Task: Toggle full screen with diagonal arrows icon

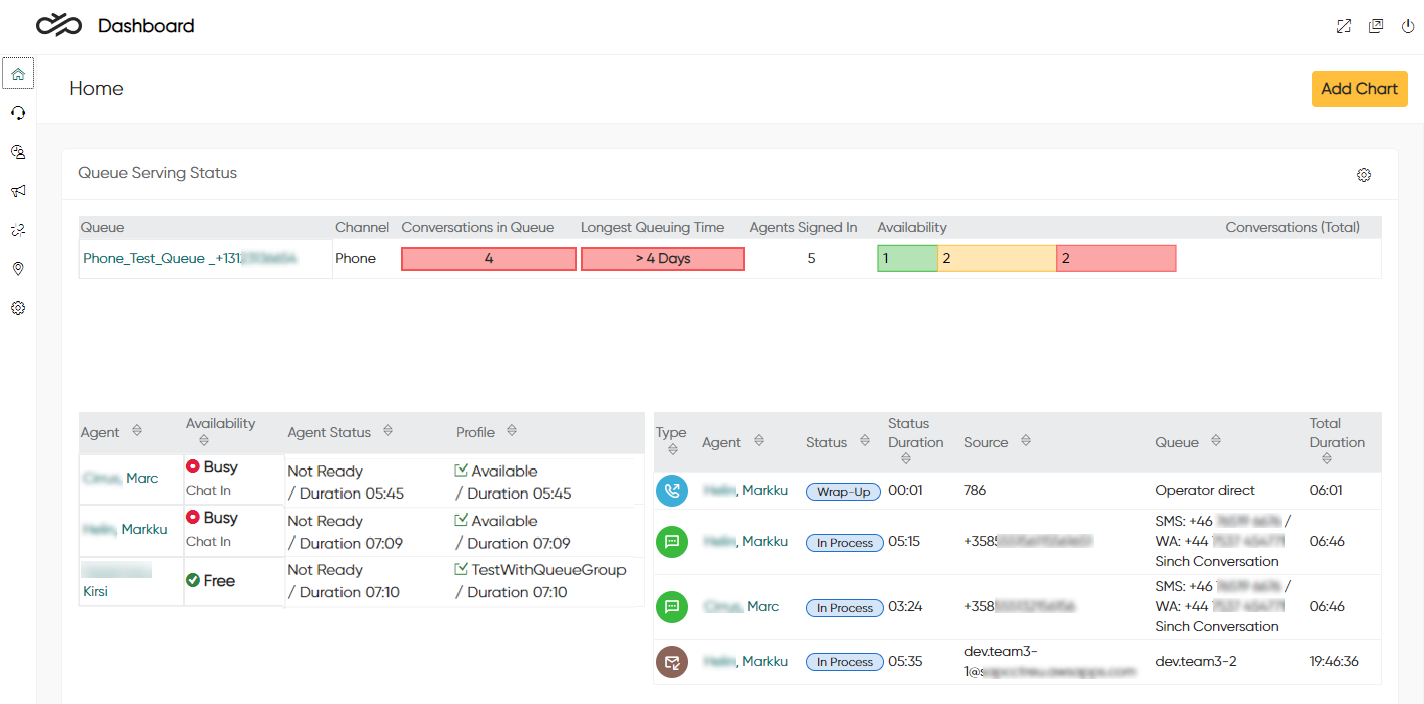Action: click(x=1344, y=26)
